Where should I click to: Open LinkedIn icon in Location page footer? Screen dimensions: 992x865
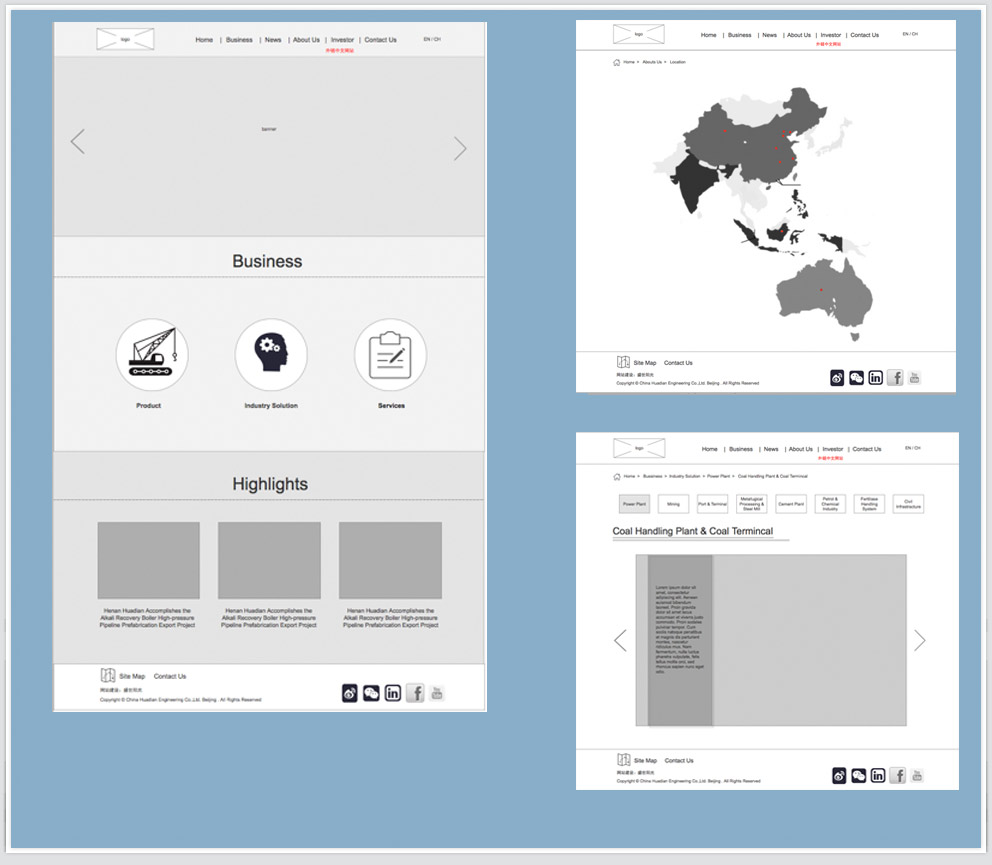(876, 378)
